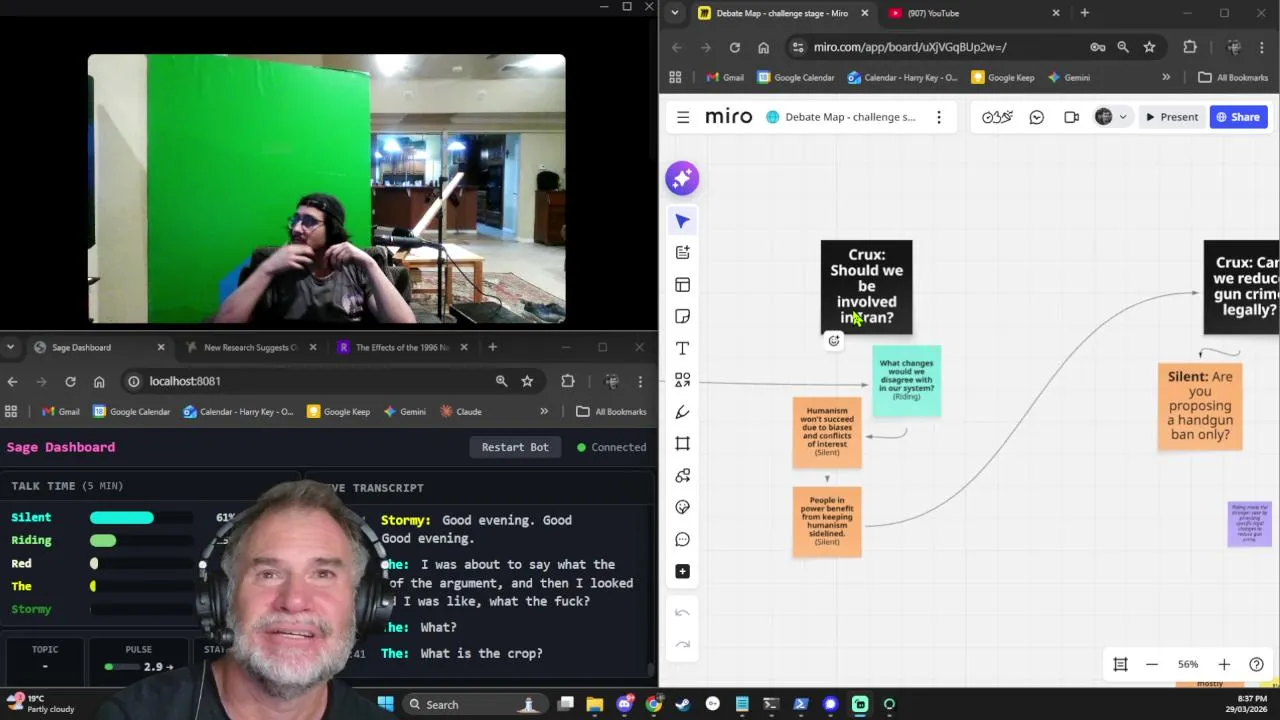This screenshot has height=720, width=1280.
Task: Start a Miro video call
Action: click(x=1071, y=117)
